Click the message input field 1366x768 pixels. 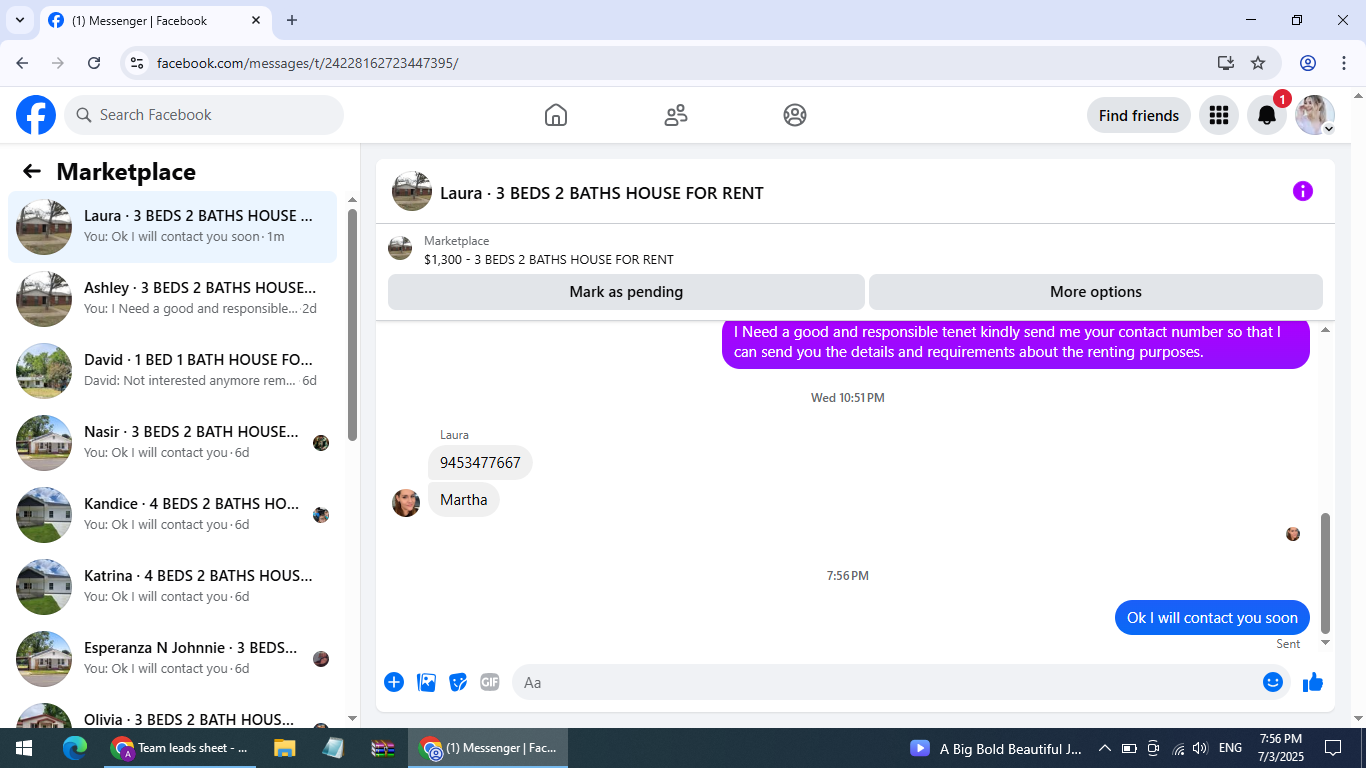(x=885, y=682)
